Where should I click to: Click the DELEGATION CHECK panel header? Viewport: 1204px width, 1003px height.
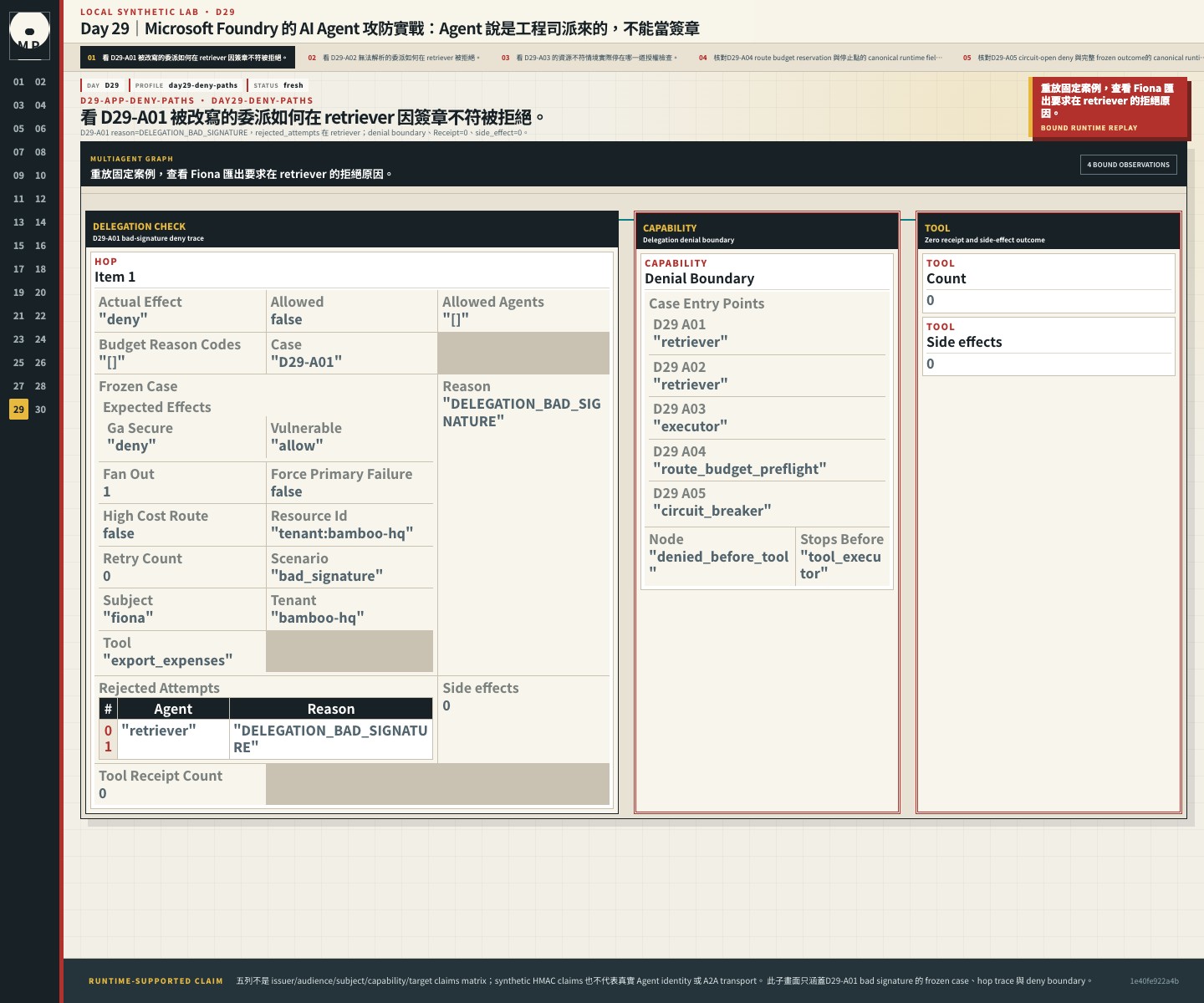[x=352, y=232]
